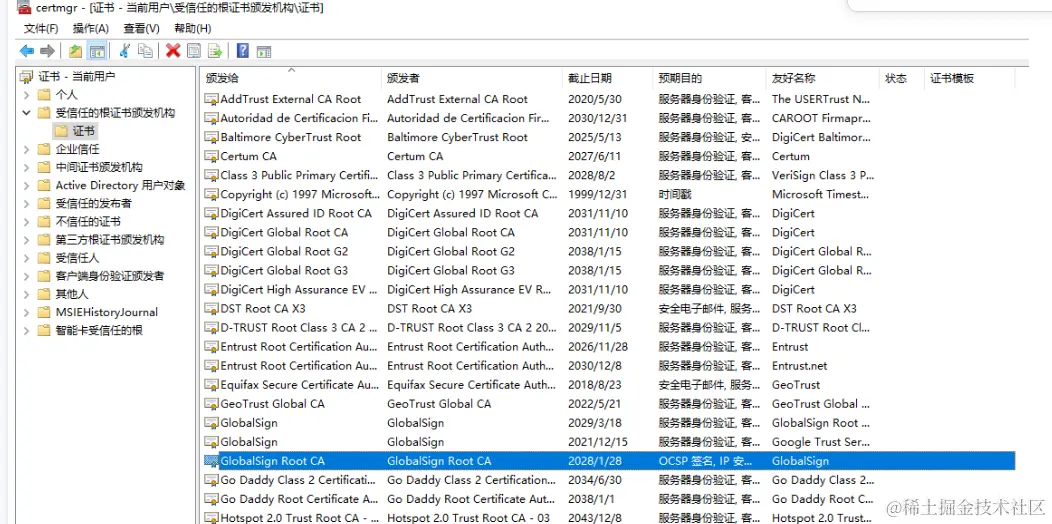Click certificate icon beside DigiCert Global Root G2
Screen dimensions: 1052x524
pos(211,252)
